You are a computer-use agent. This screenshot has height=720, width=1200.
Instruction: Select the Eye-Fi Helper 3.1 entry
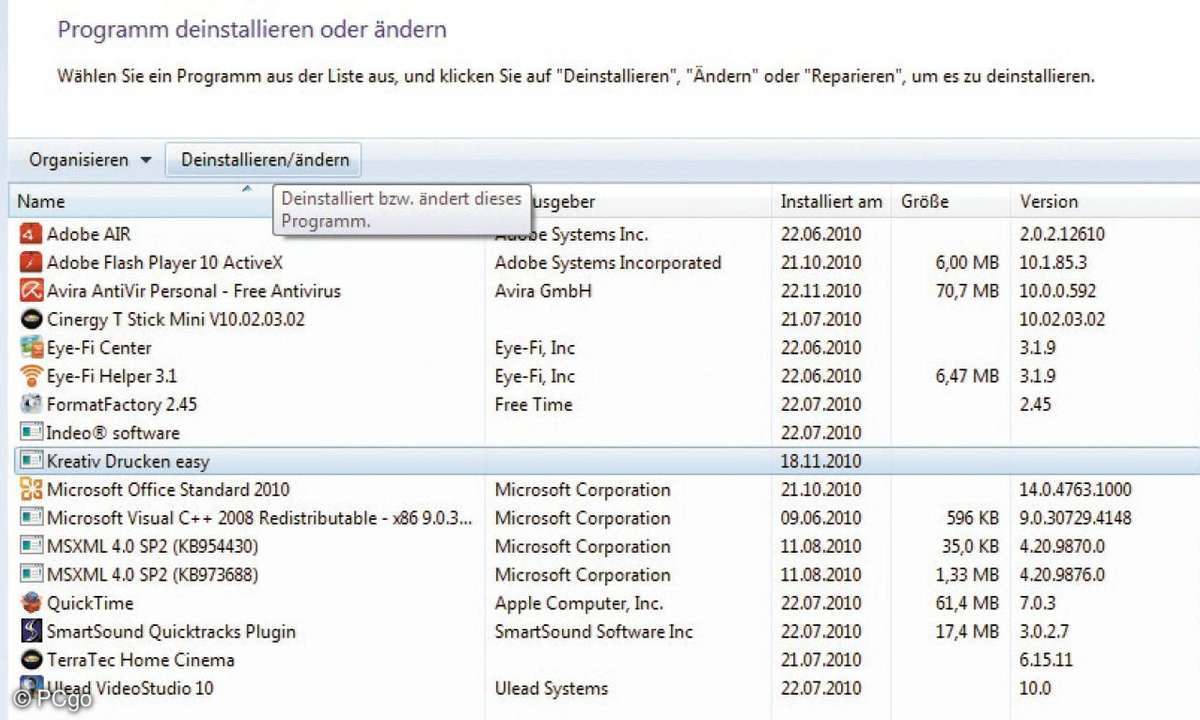click(112, 376)
